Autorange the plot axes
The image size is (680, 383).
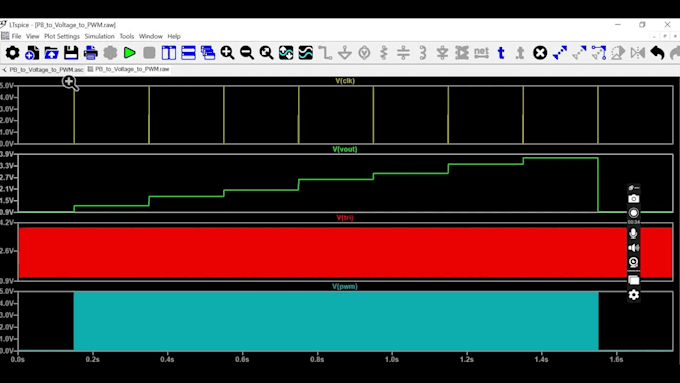point(286,53)
